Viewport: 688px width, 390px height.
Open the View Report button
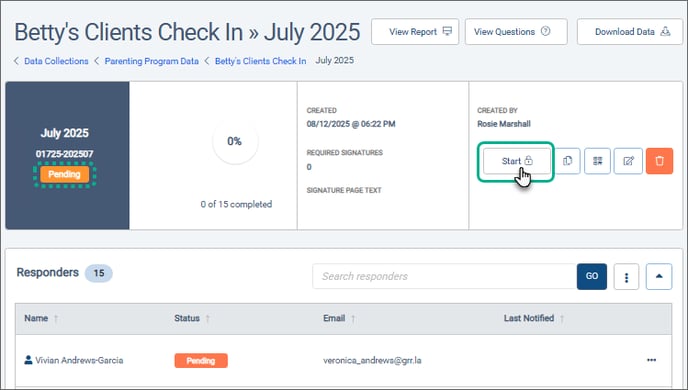click(x=415, y=32)
